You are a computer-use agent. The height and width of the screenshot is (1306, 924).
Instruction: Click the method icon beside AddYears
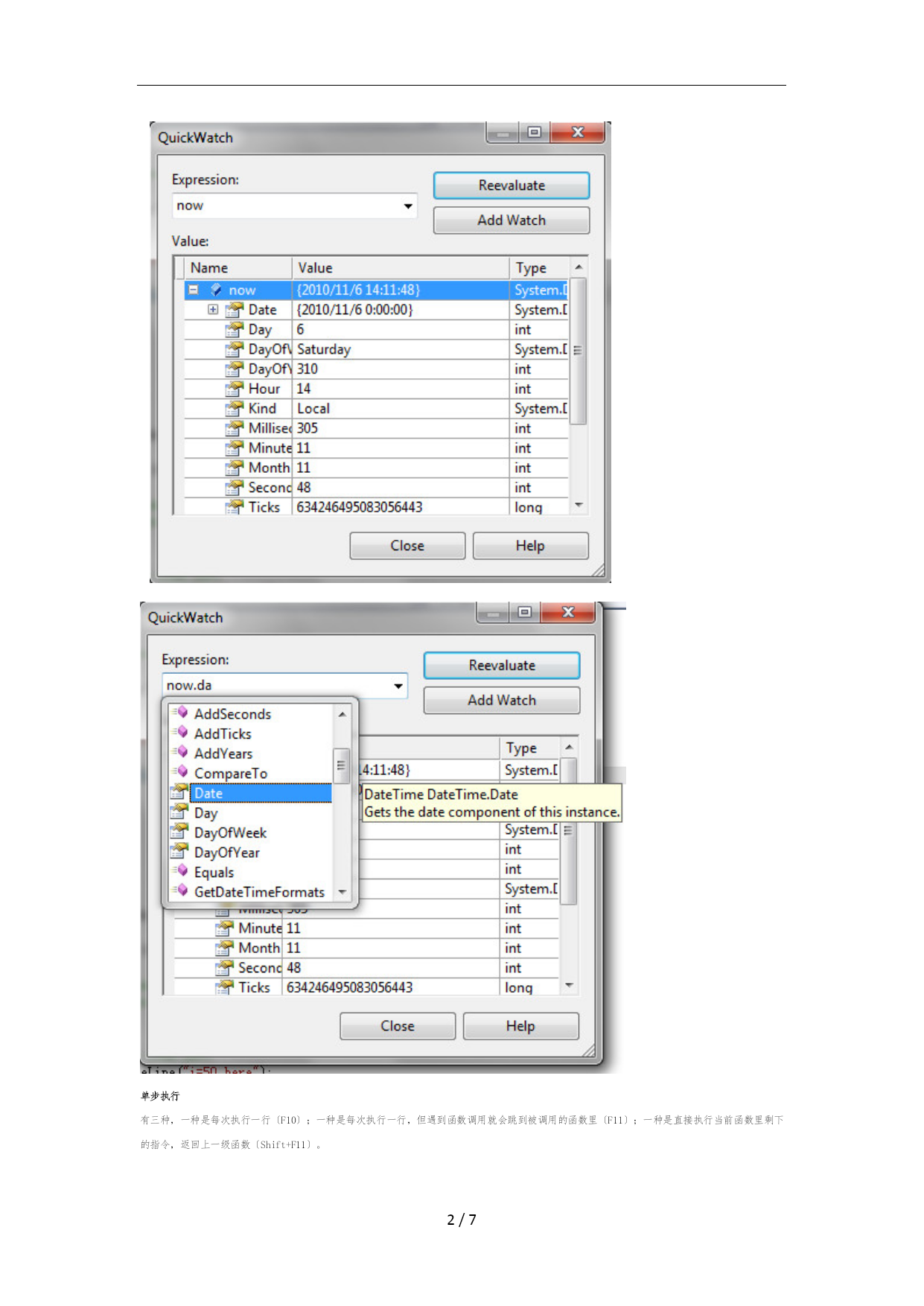click(180, 752)
